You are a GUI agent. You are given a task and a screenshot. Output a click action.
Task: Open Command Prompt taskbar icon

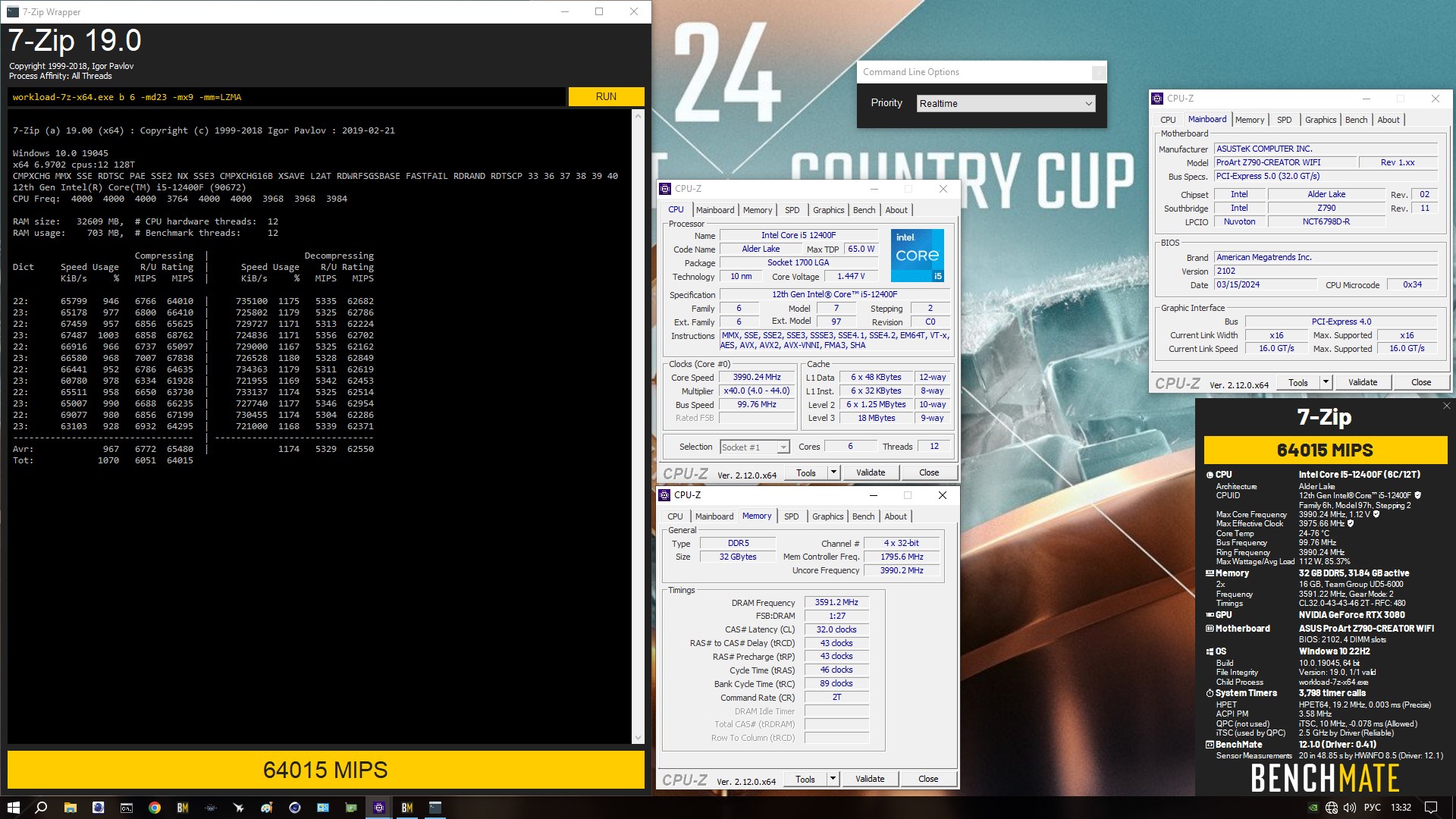pos(127,808)
